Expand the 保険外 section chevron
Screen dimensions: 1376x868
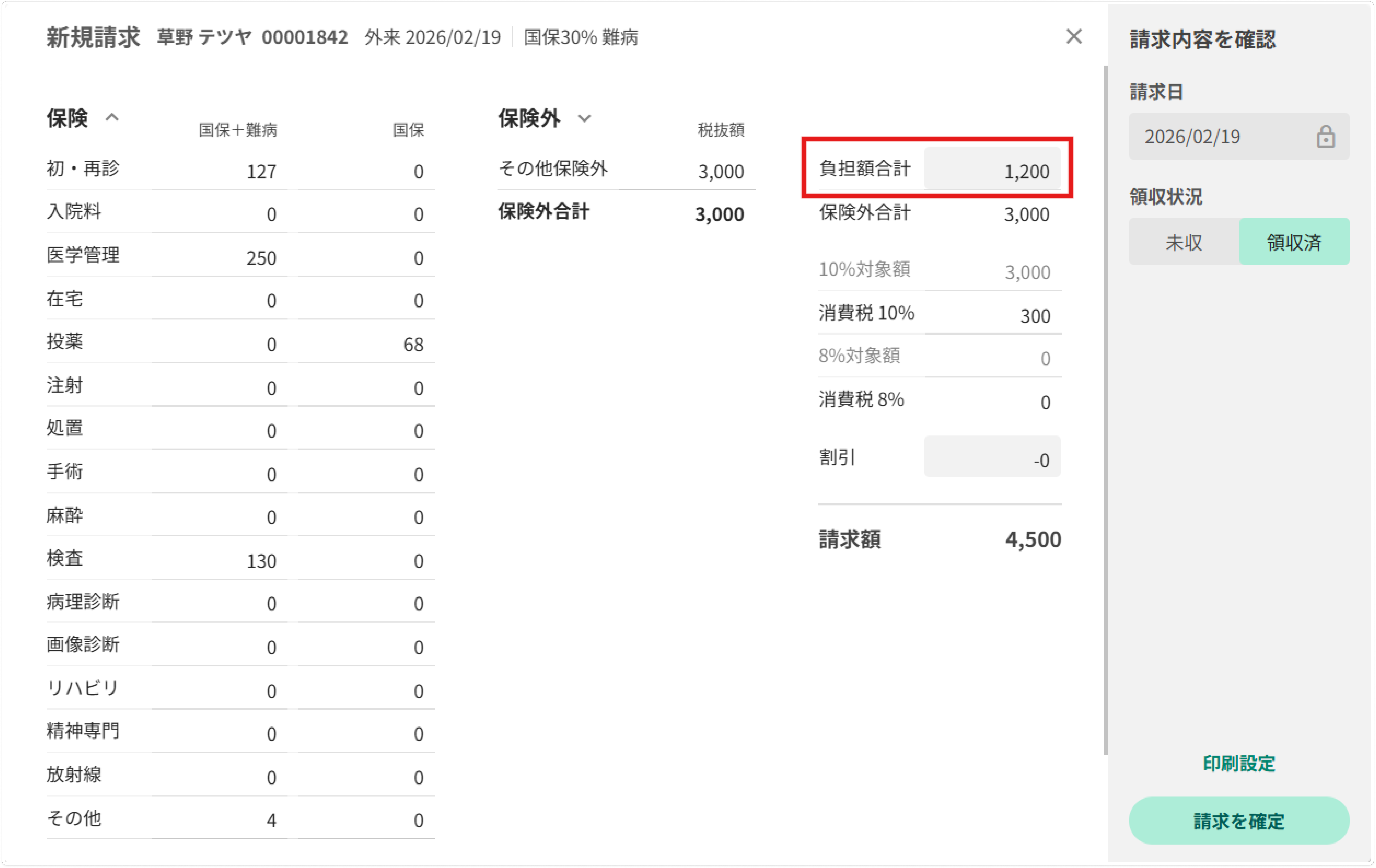(584, 118)
